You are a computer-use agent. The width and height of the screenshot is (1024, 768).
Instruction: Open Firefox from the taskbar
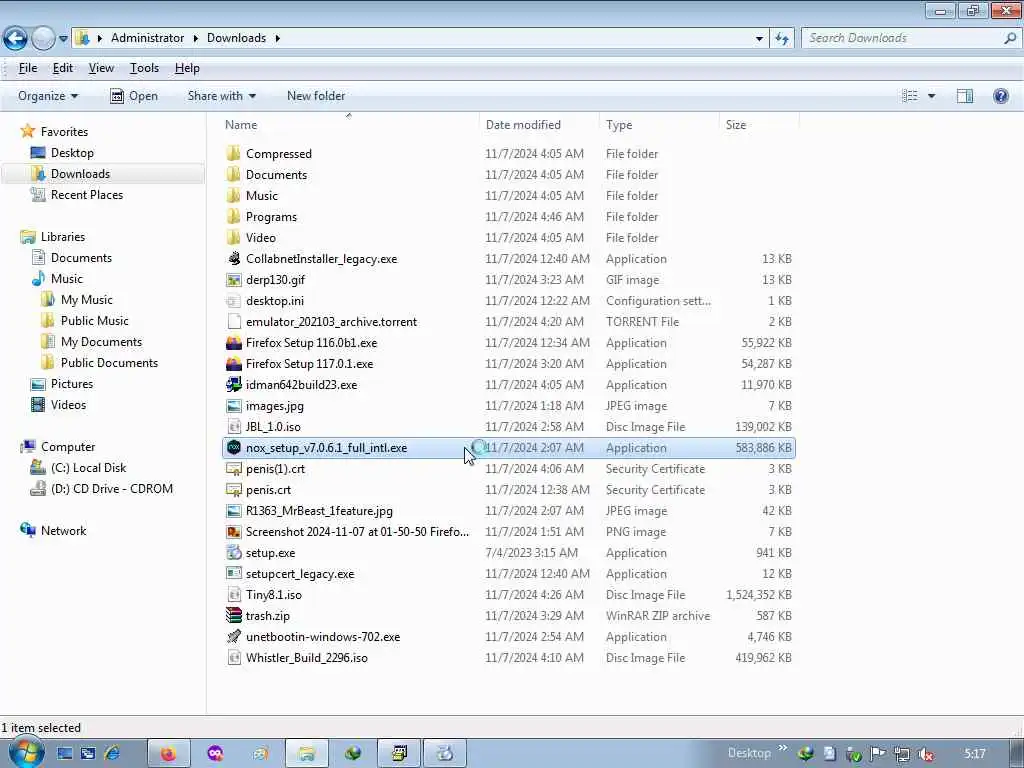168,754
